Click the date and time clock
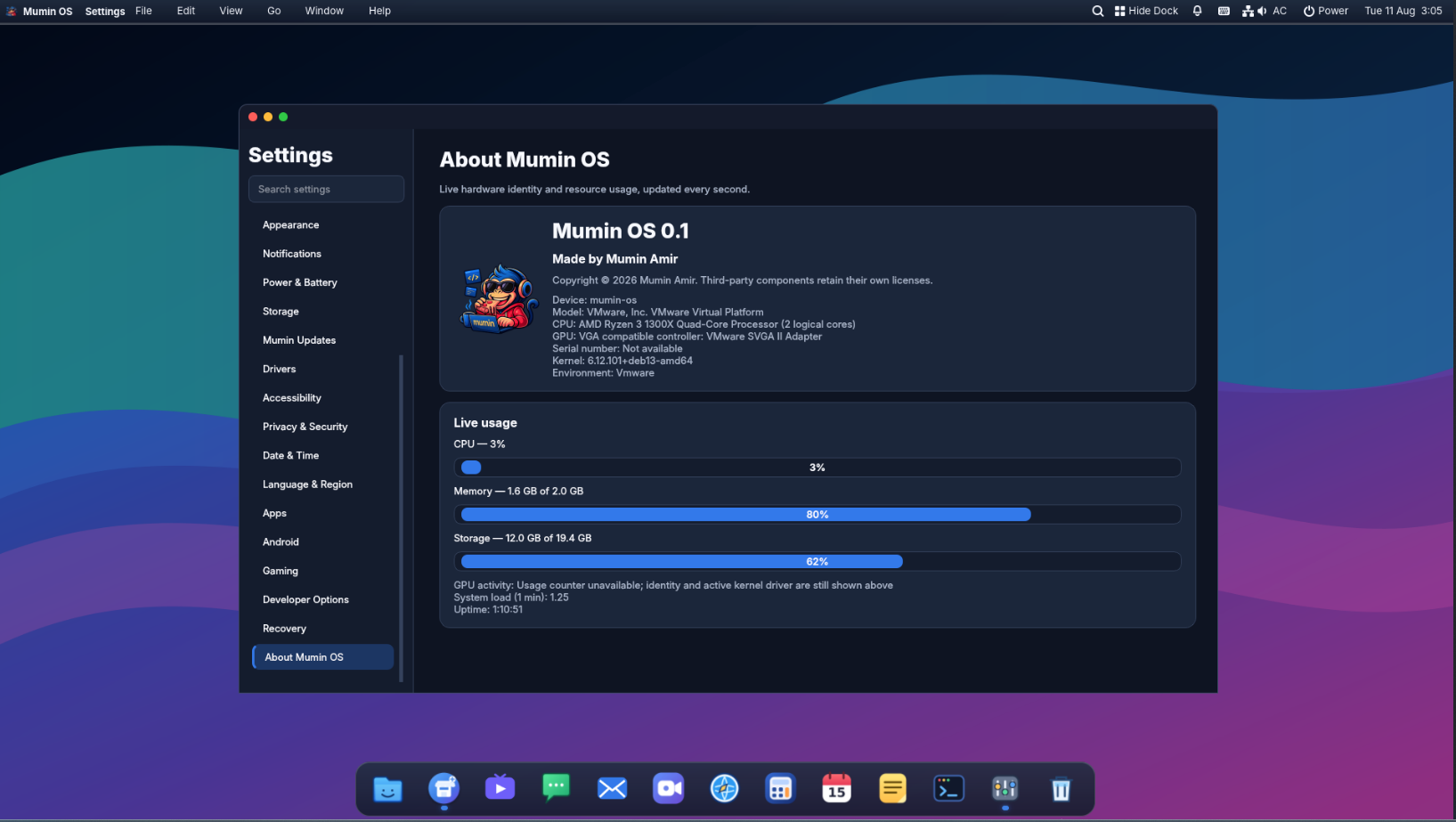The width and height of the screenshot is (1456, 822). (1403, 11)
